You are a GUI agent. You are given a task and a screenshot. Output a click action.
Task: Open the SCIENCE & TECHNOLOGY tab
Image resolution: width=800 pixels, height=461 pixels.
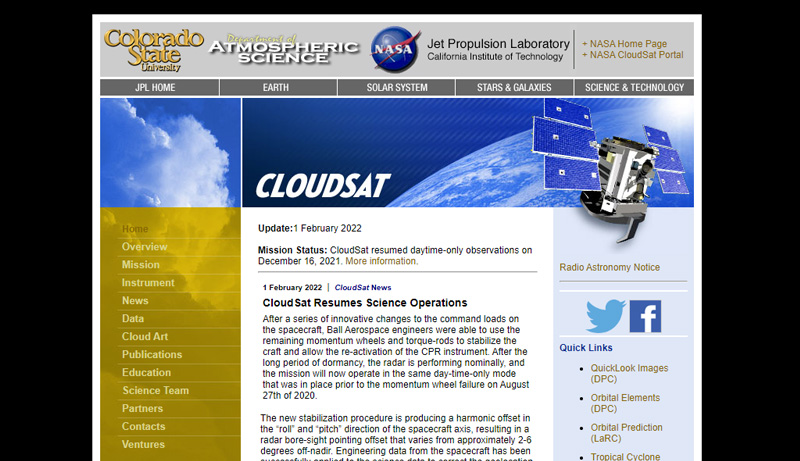634,87
